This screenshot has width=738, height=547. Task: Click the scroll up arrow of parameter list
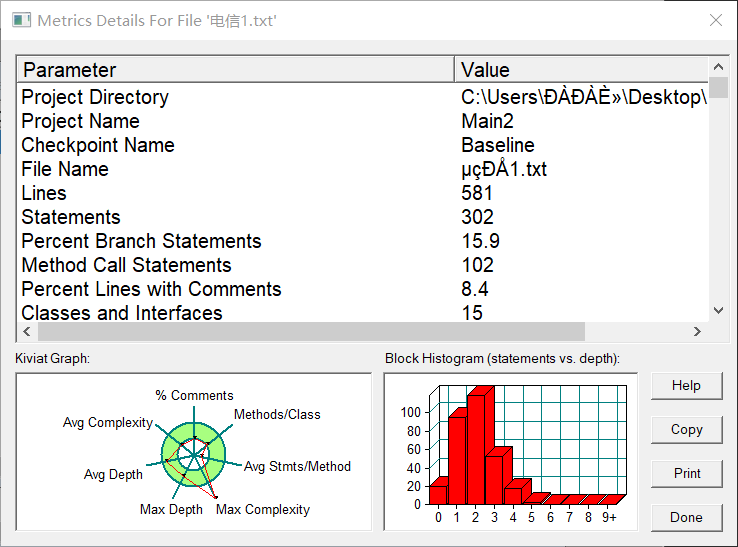pyautogui.click(x=718, y=67)
